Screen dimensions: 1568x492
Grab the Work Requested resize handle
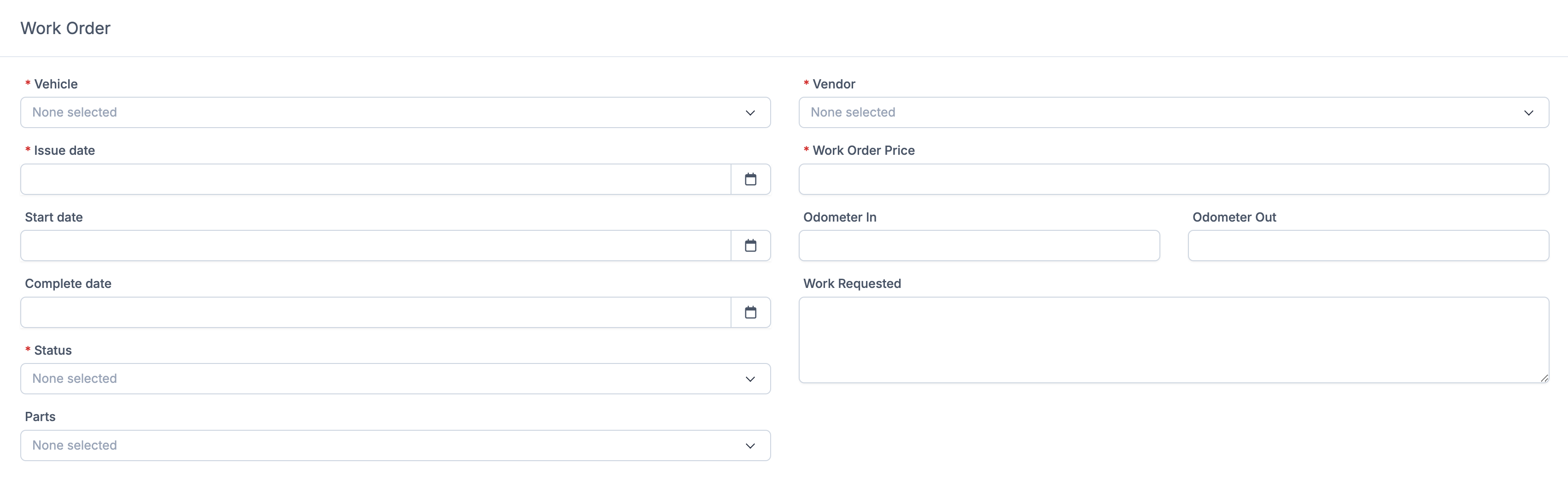pyautogui.click(x=1544, y=378)
